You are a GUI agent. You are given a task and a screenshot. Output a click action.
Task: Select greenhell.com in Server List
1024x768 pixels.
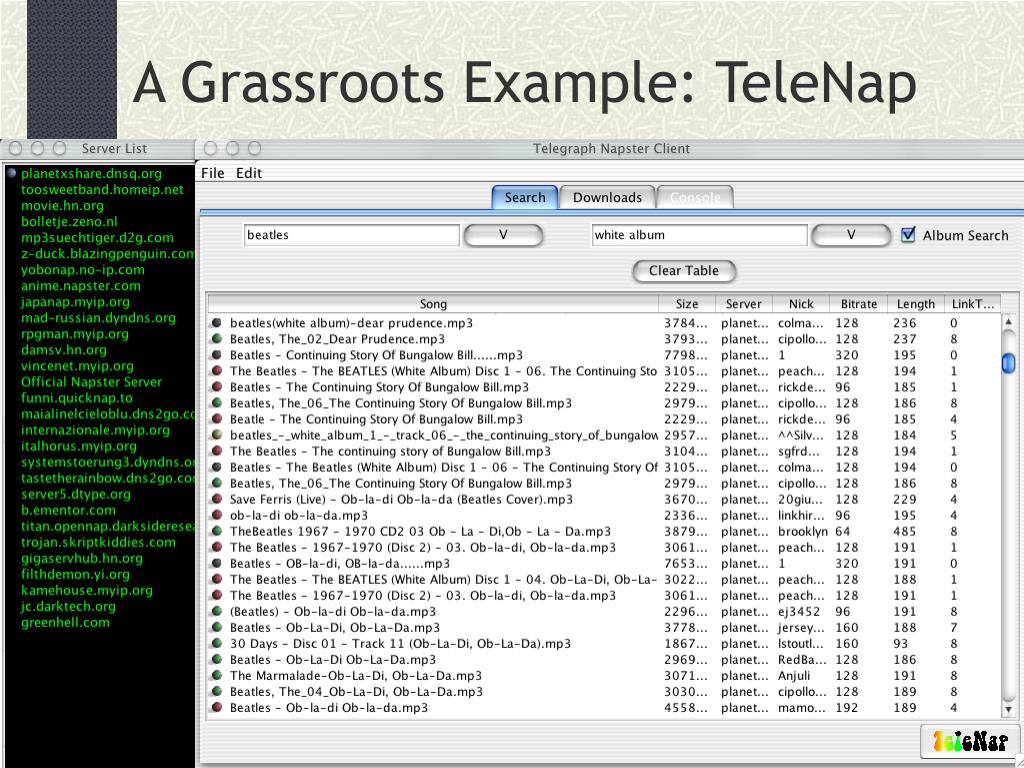[65, 622]
